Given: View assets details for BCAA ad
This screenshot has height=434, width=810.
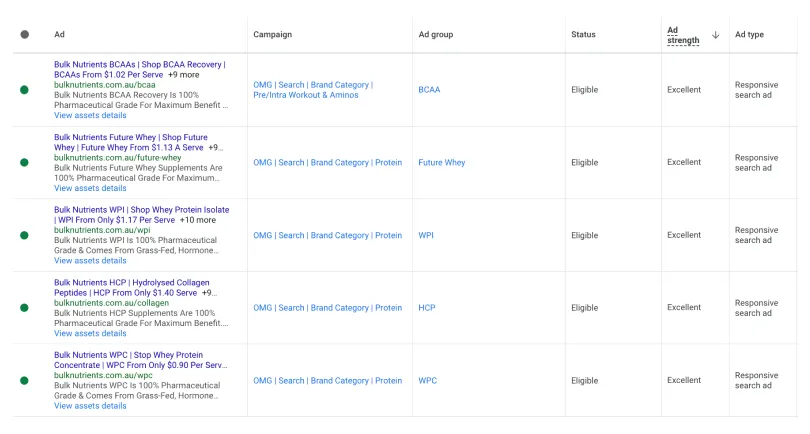Looking at the screenshot, I should 90,115.
